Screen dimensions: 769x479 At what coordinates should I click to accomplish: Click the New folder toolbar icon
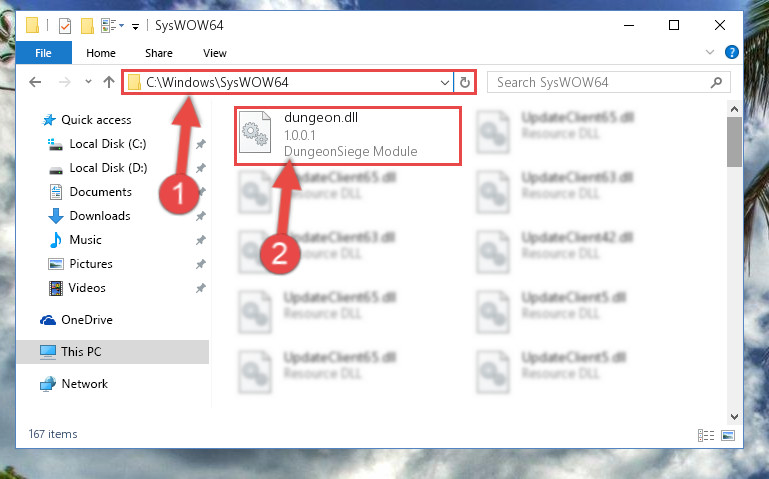tap(87, 25)
